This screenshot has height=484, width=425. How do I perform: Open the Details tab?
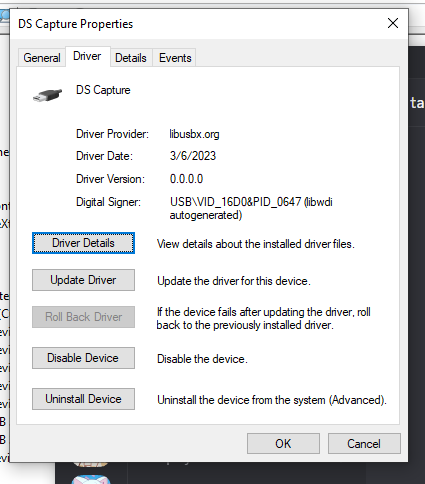131,58
